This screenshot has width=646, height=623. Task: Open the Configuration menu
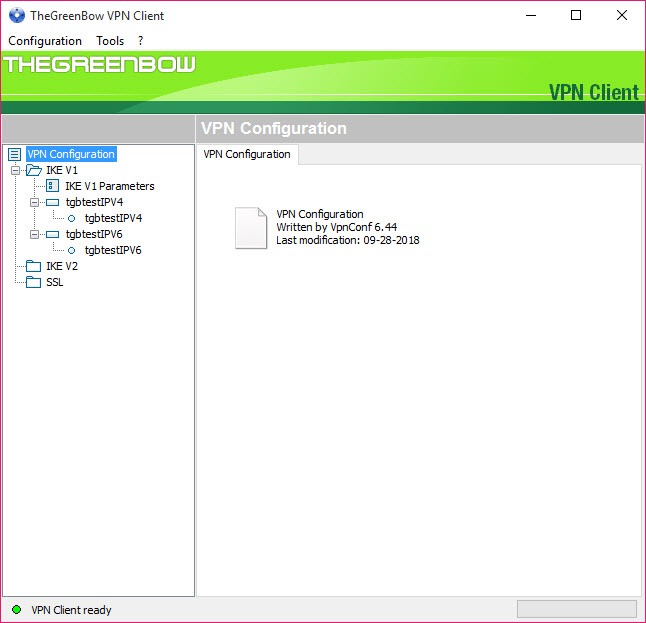(45, 41)
